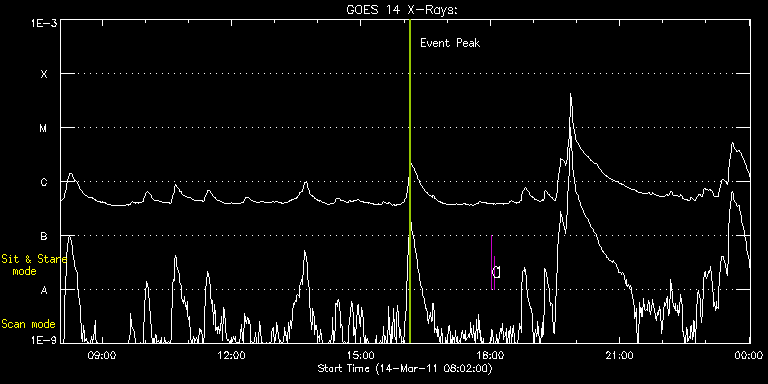Click the GOES 14 X-Rays title
The image size is (768, 384).
point(402,10)
